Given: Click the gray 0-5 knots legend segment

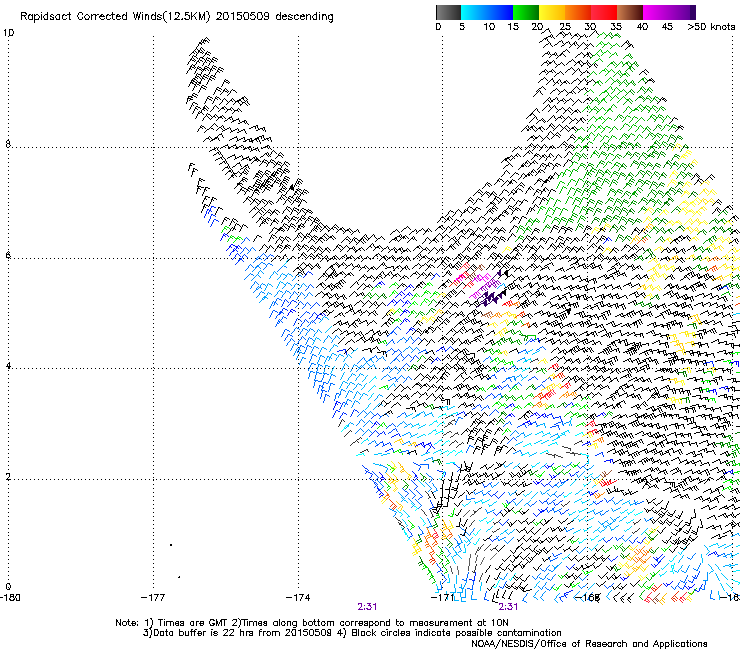Looking at the screenshot, I should click(448, 12).
